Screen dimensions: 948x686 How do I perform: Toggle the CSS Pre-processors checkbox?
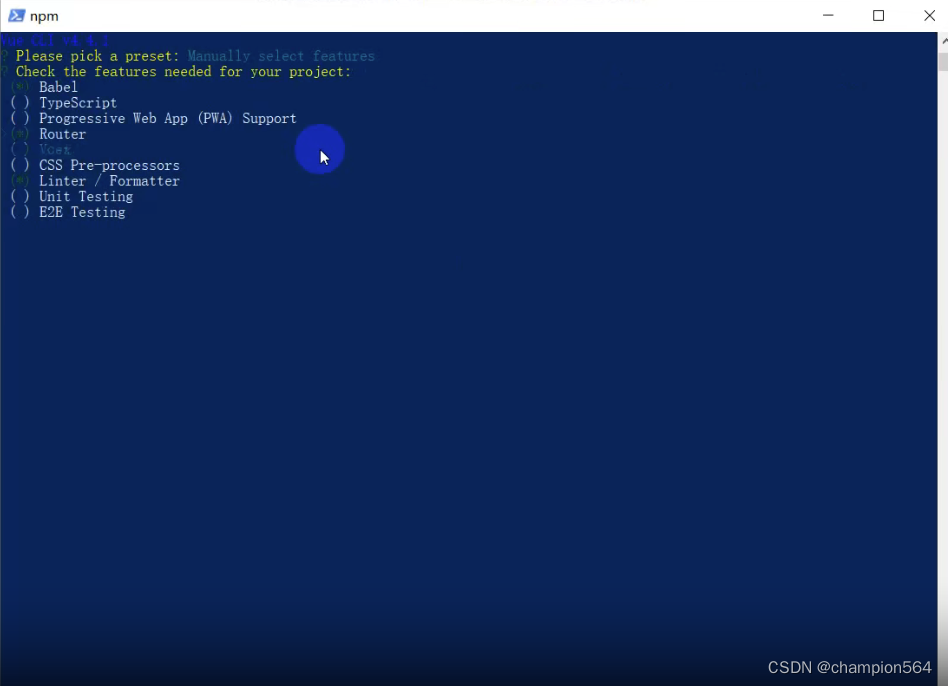tap(20, 166)
